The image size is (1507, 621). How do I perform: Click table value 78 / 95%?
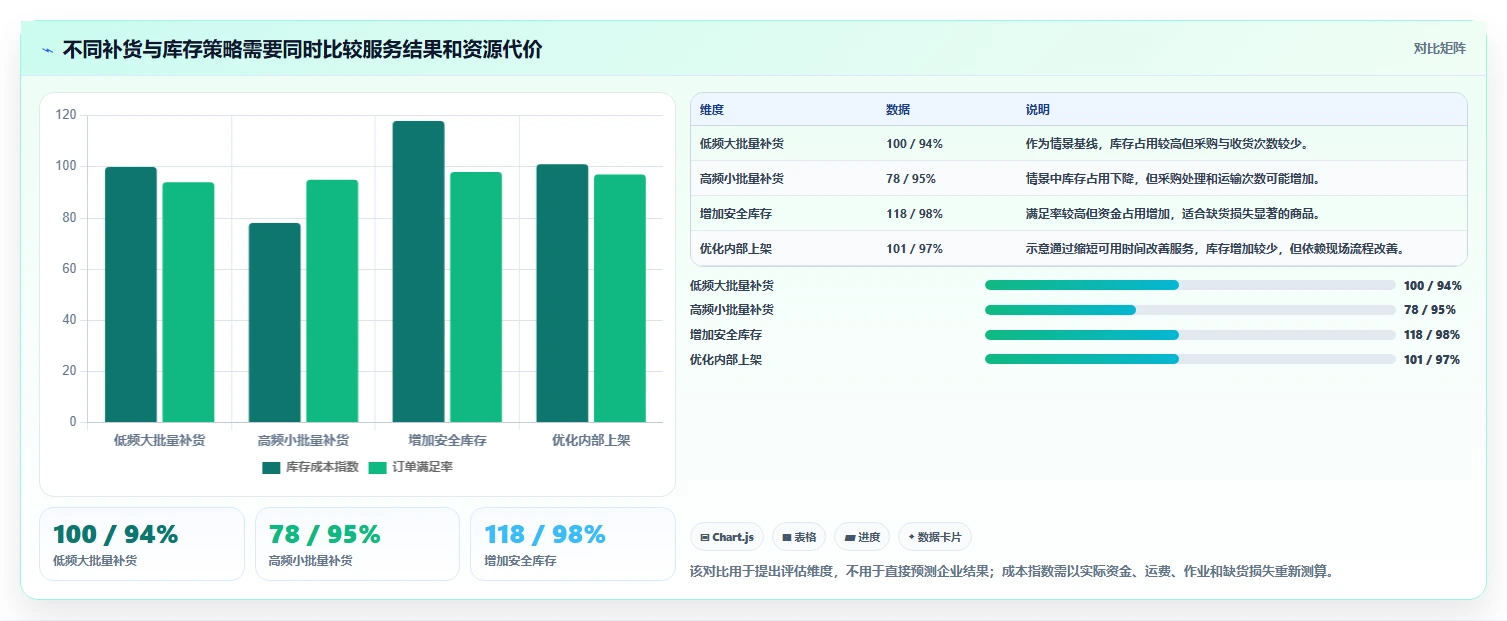tap(911, 179)
